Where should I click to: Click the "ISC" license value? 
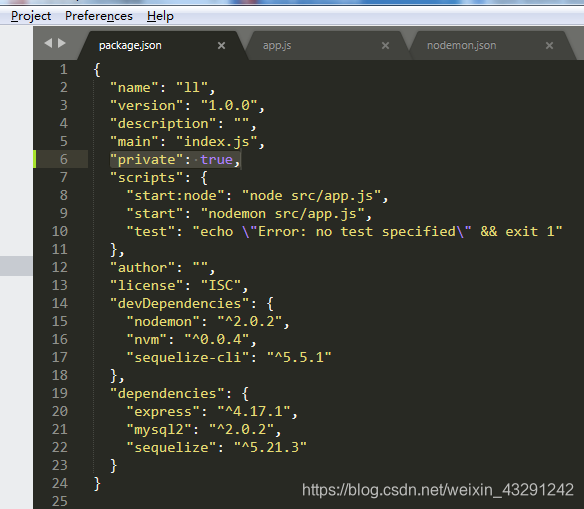(x=221, y=285)
